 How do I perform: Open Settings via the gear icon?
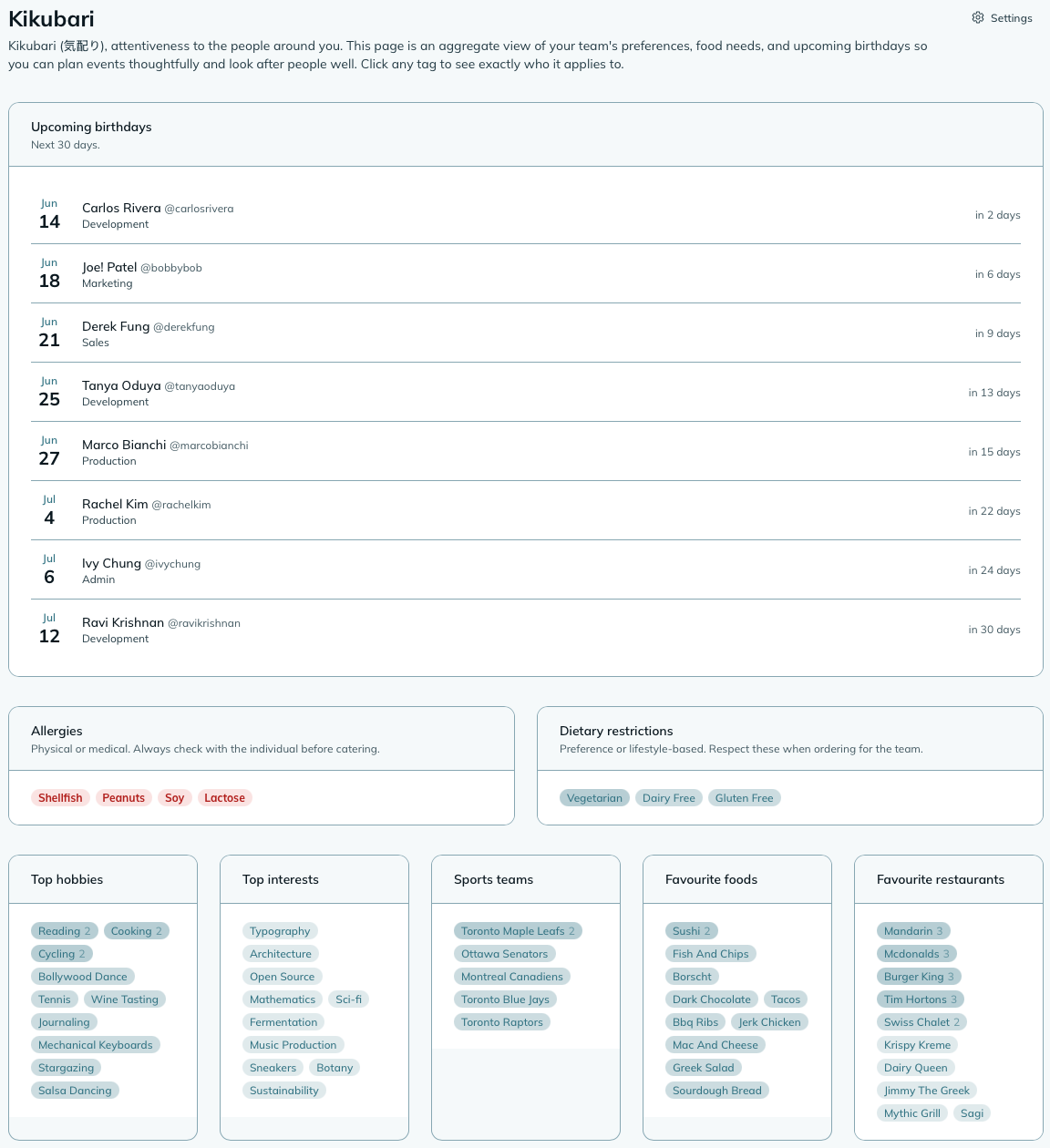pos(978,18)
